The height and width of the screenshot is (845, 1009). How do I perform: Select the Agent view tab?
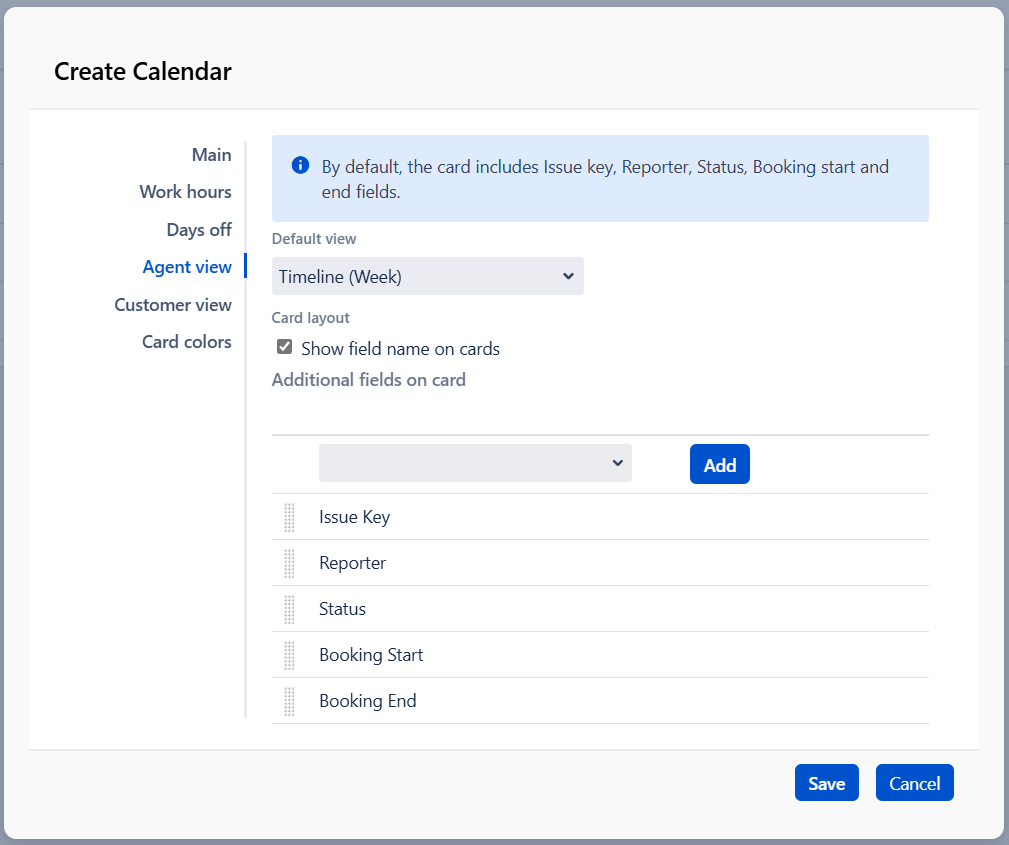point(187,267)
